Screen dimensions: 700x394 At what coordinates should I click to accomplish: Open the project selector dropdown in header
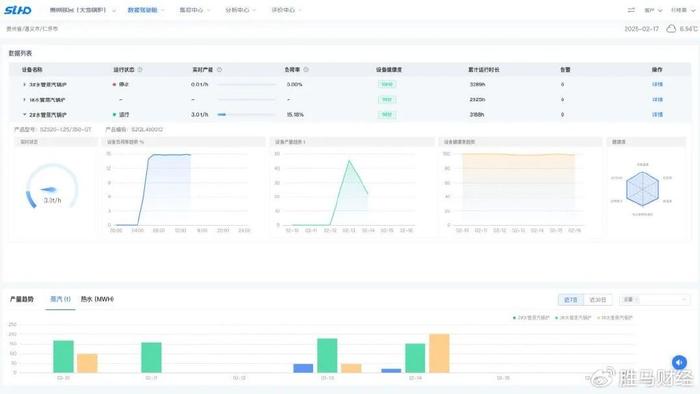coord(82,10)
